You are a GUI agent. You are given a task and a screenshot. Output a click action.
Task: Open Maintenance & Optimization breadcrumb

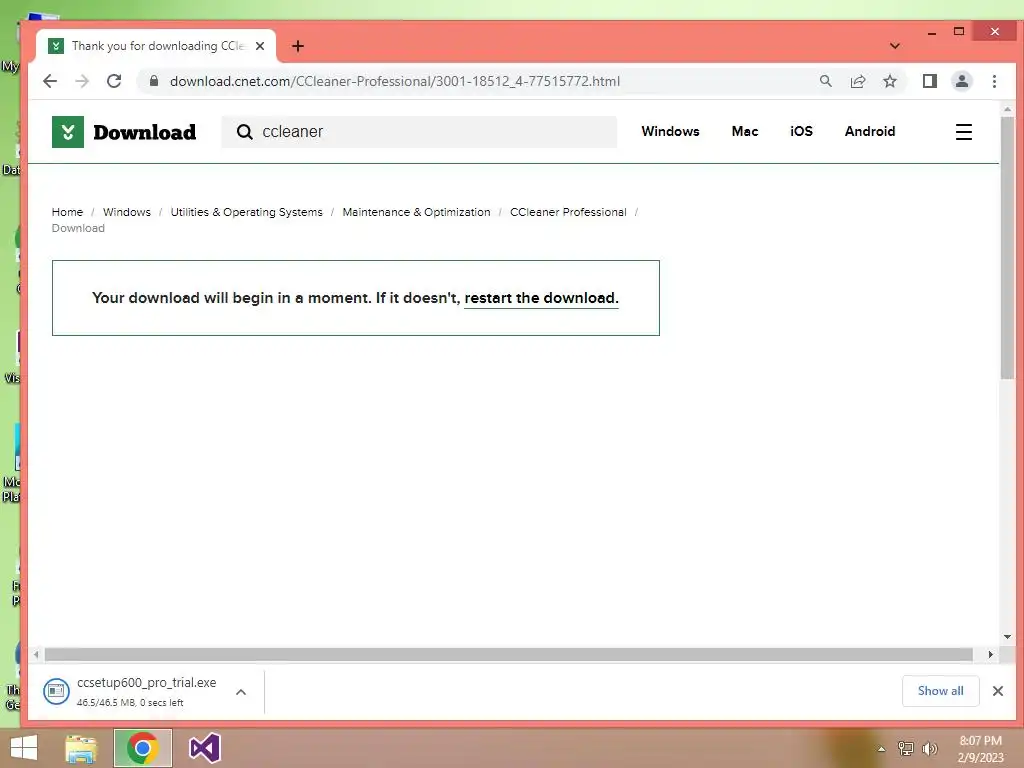point(416,212)
